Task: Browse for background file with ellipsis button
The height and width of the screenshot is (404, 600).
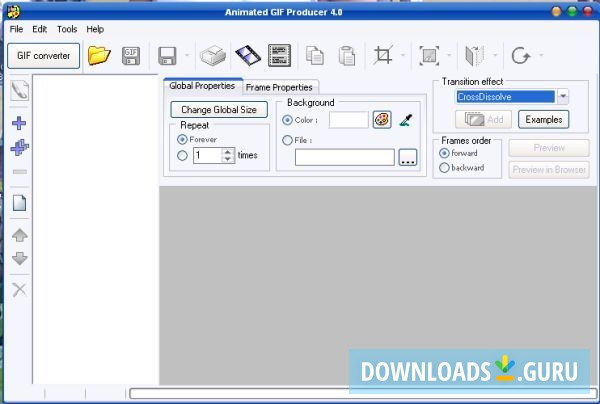Action: pyautogui.click(x=408, y=157)
